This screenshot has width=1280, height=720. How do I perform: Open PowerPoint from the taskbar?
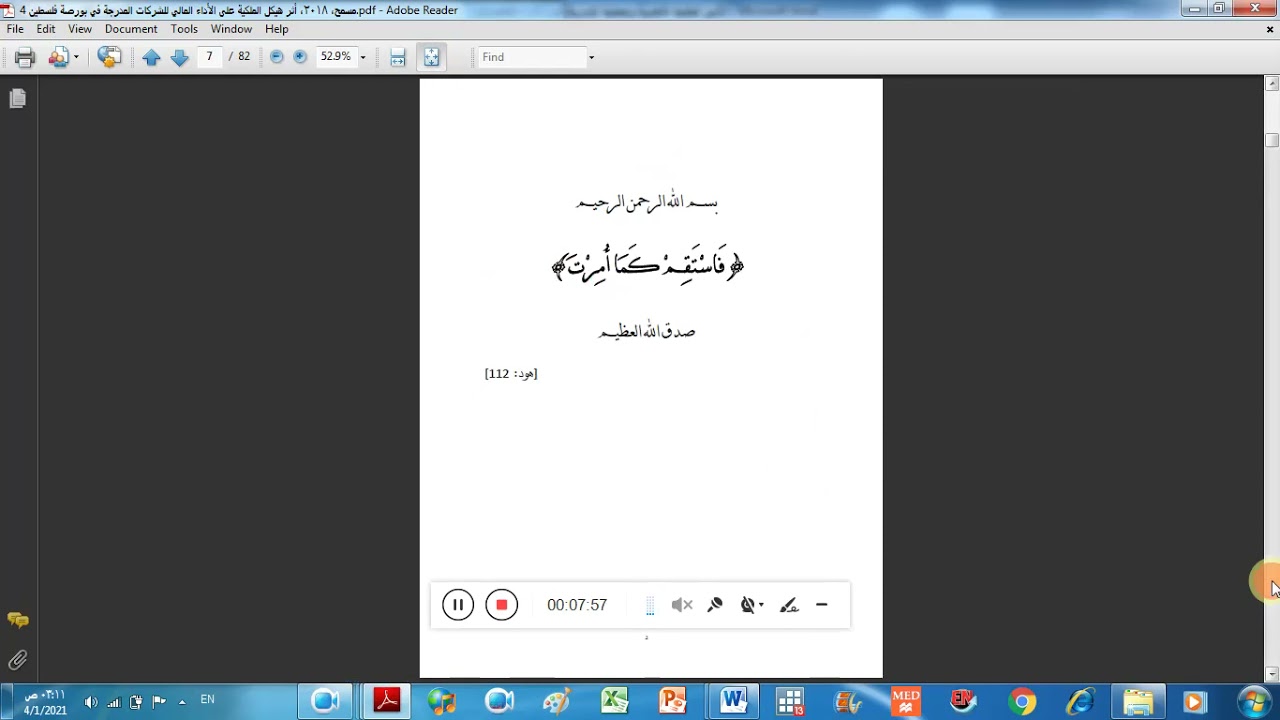pos(673,701)
